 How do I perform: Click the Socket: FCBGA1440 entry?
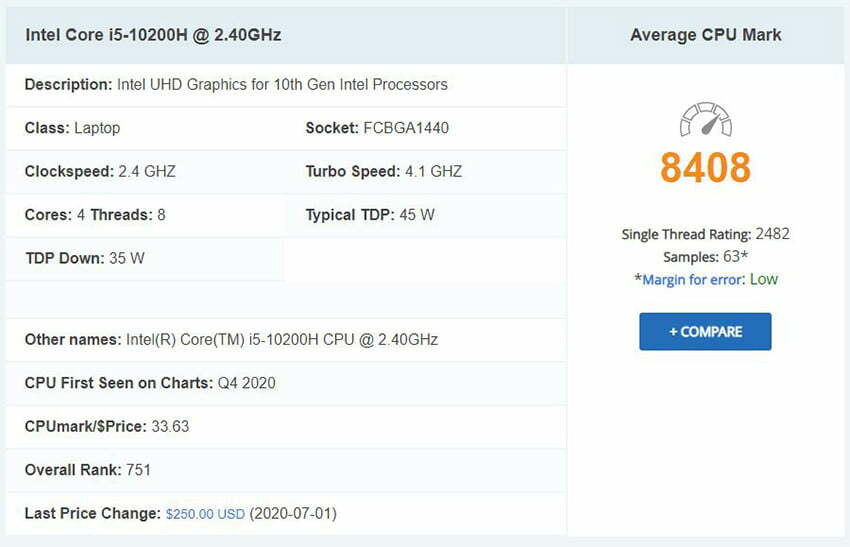377,128
